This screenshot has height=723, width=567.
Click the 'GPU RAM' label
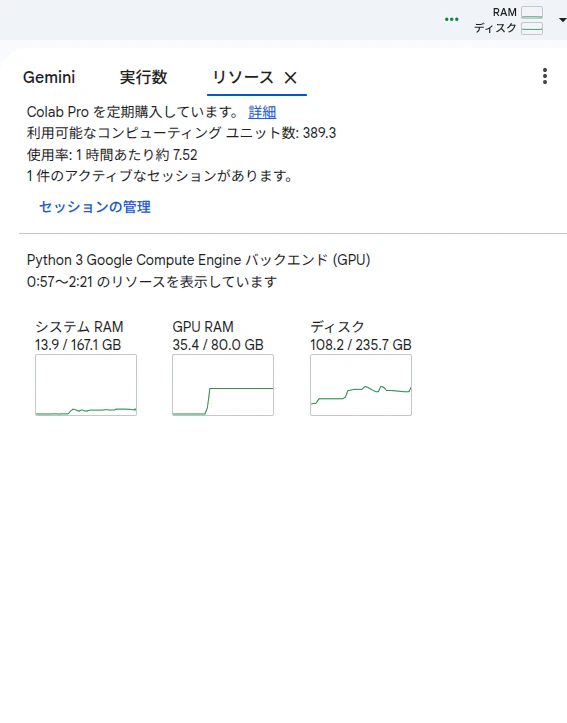click(x=203, y=327)
